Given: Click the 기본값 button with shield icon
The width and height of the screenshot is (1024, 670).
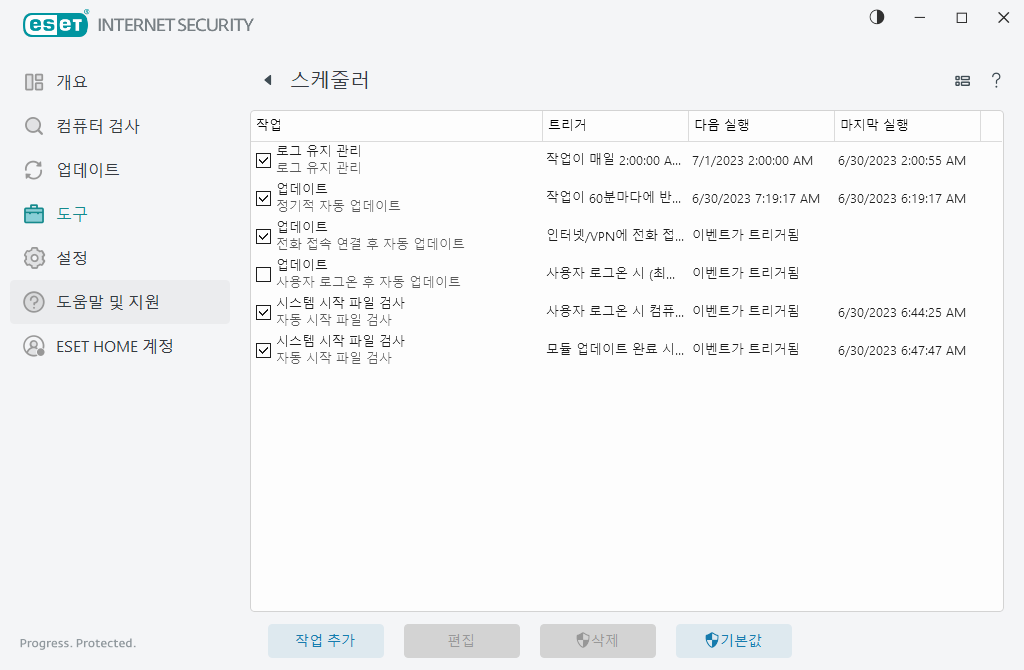Looking at the screenshot, I should coord(735,641).
